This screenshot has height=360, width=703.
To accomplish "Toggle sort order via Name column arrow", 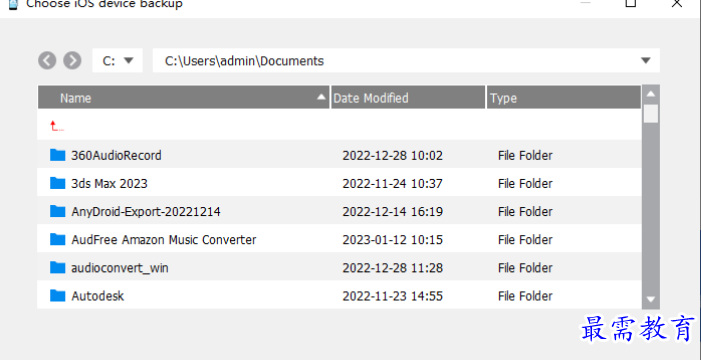I will [321, 97].
